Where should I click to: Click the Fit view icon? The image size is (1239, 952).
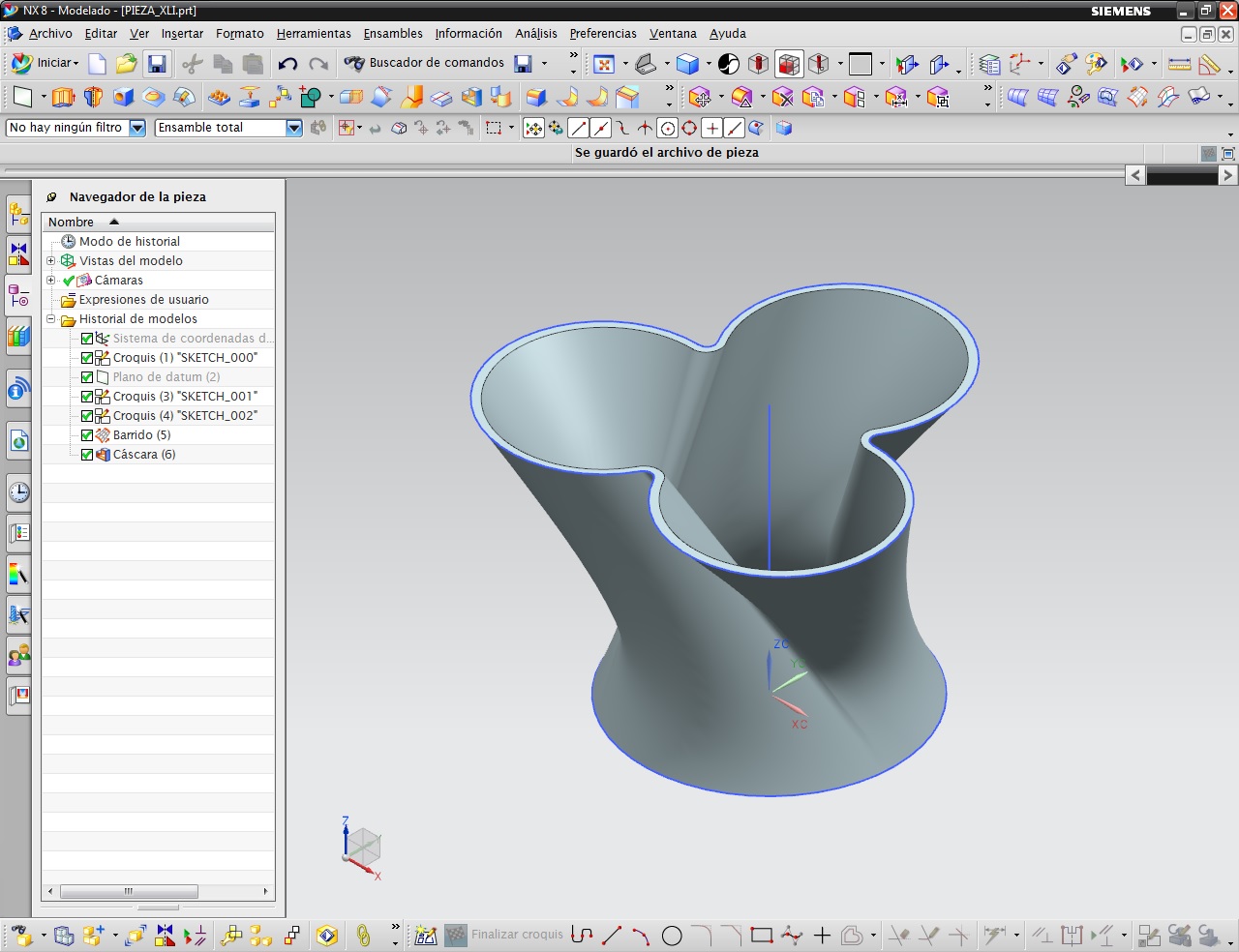click(x=604, y=64)
